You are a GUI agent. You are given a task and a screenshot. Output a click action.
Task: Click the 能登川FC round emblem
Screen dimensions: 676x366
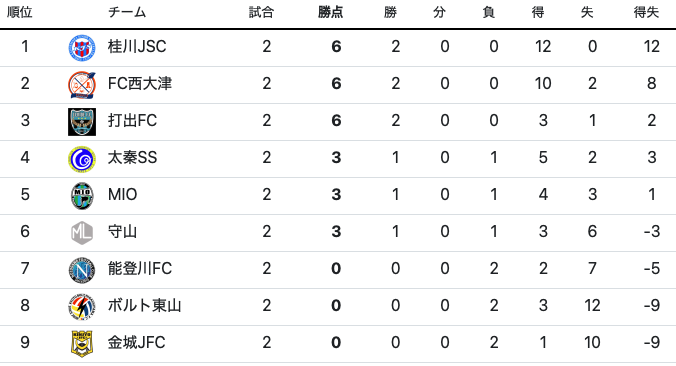82,270
